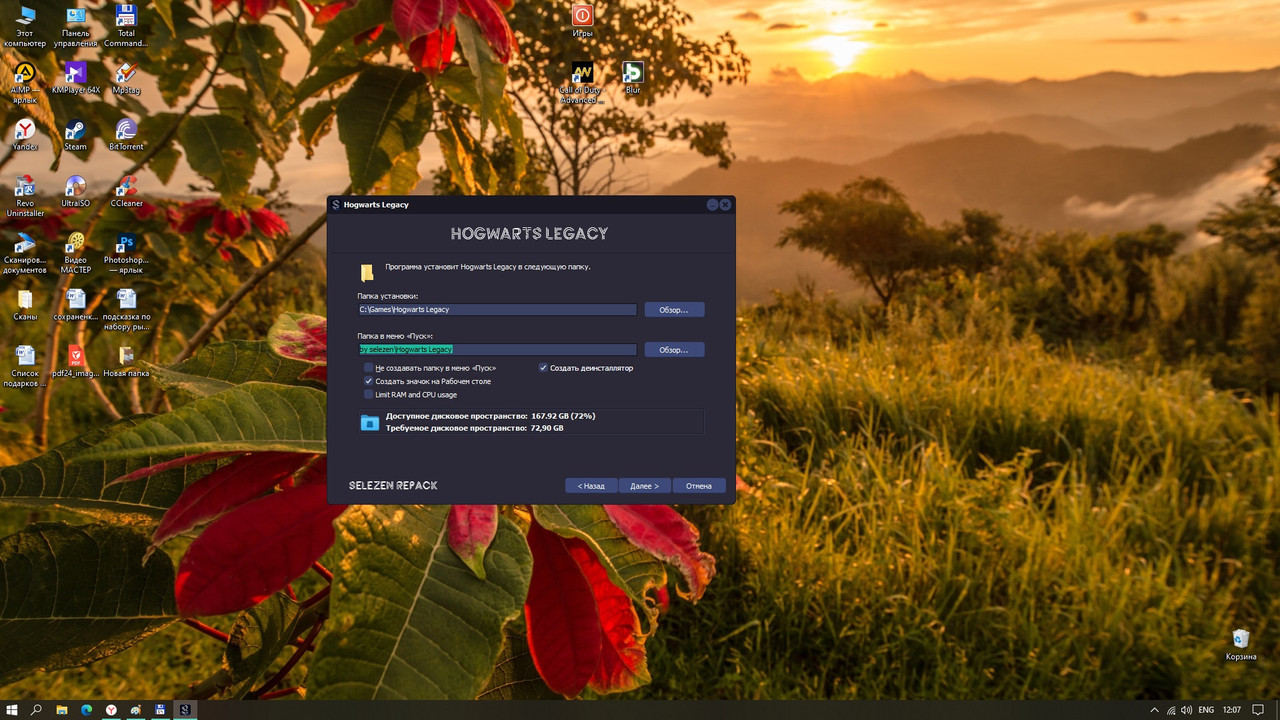1280x720 pixels.
Task: Open the Этот компьютер desktop icon
Action: pyautogui.click(x=25, y=26)
